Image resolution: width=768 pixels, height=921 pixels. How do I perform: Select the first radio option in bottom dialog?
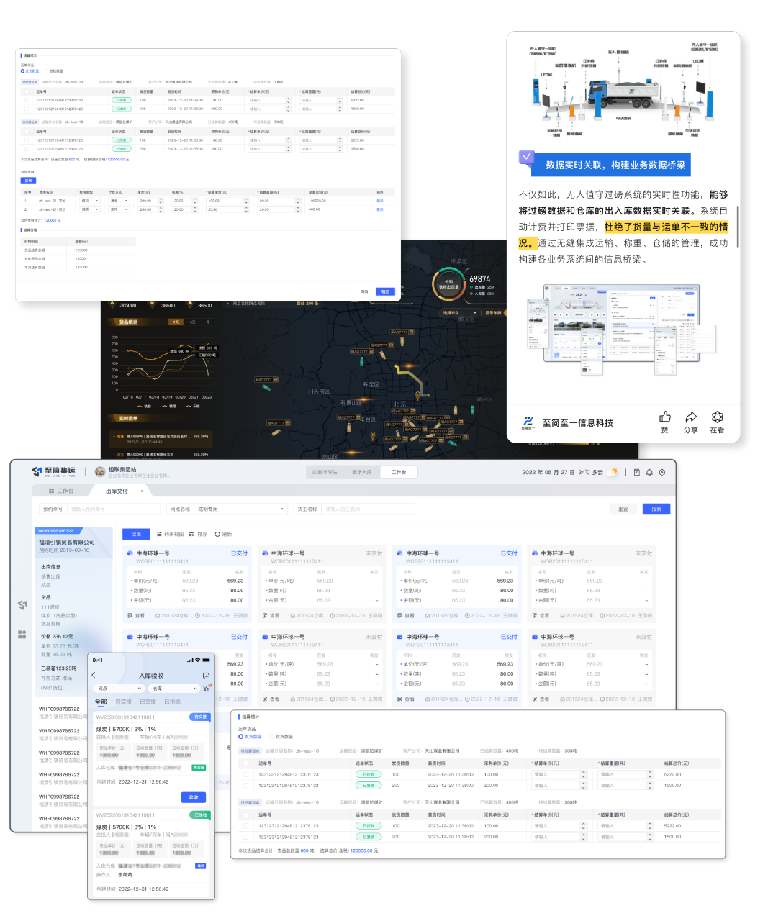pyautogui.click(x=241, y=735)
